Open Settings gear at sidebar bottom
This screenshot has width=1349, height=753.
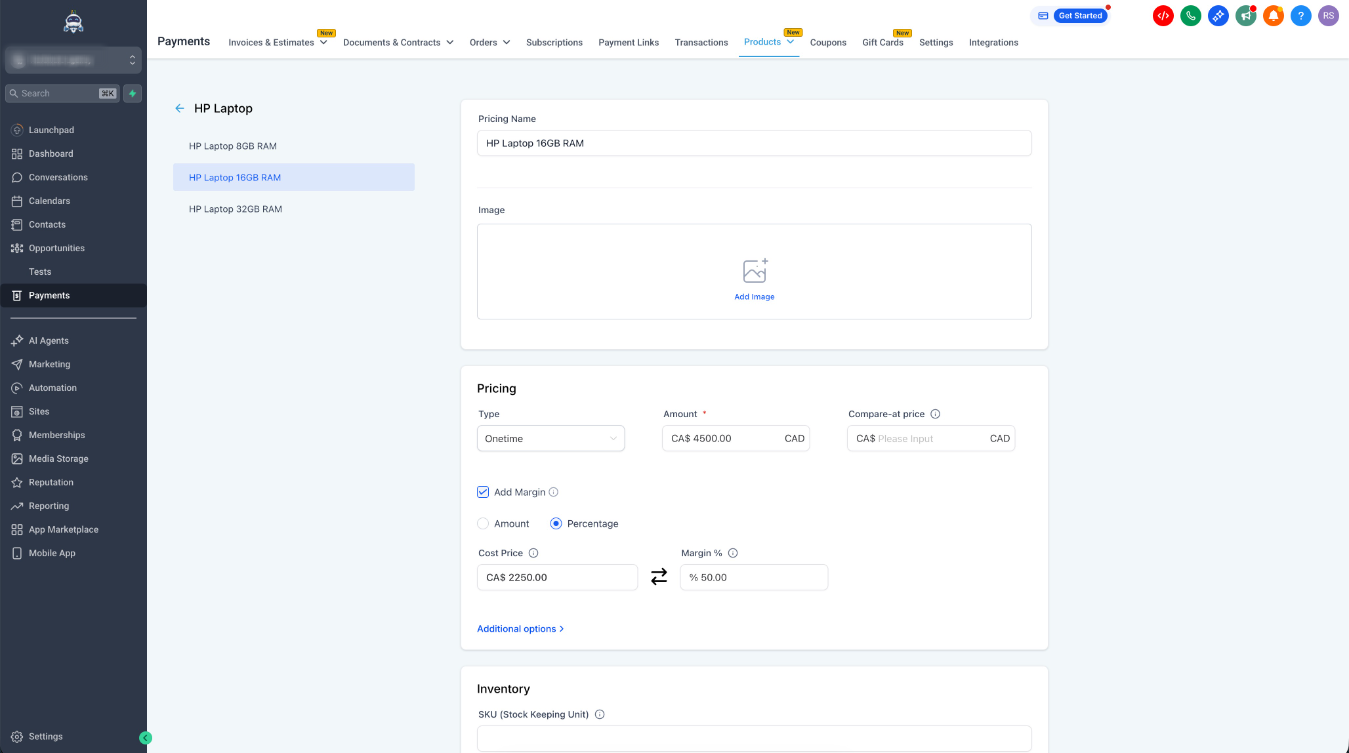point(17,737)
